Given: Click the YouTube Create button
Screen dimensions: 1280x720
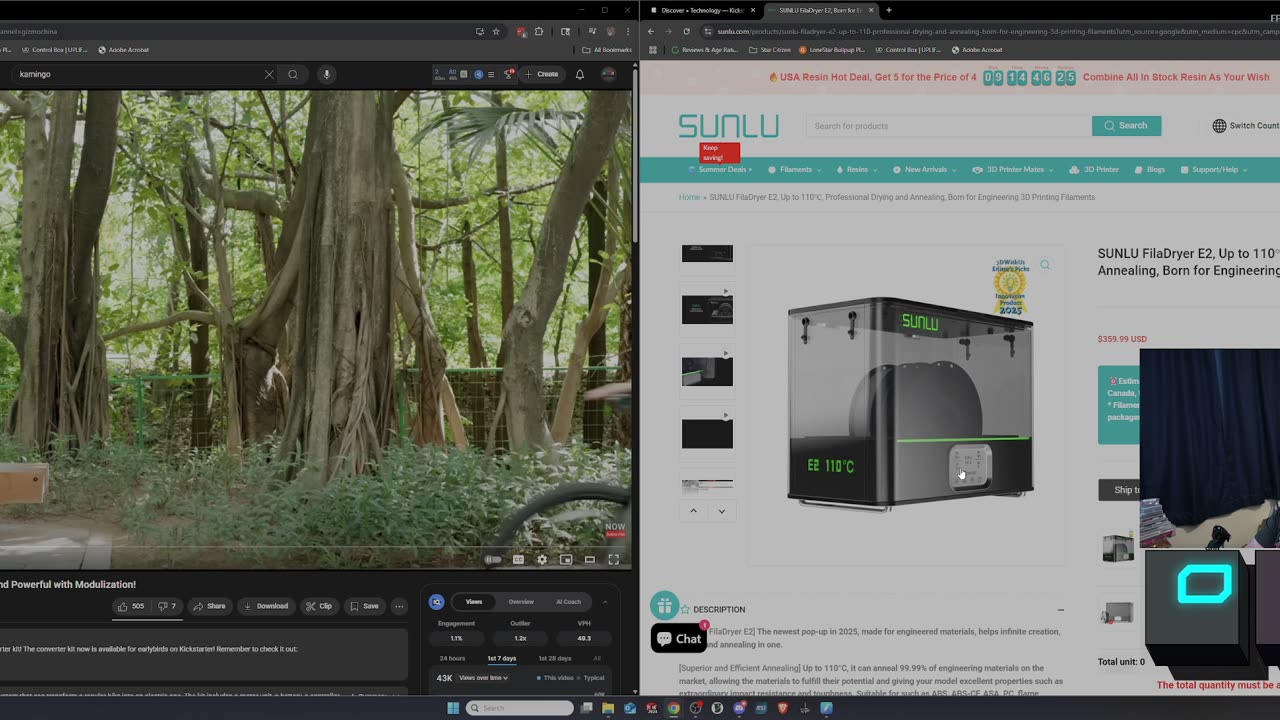Looking at the screenshot, I should tap(542, 74).
